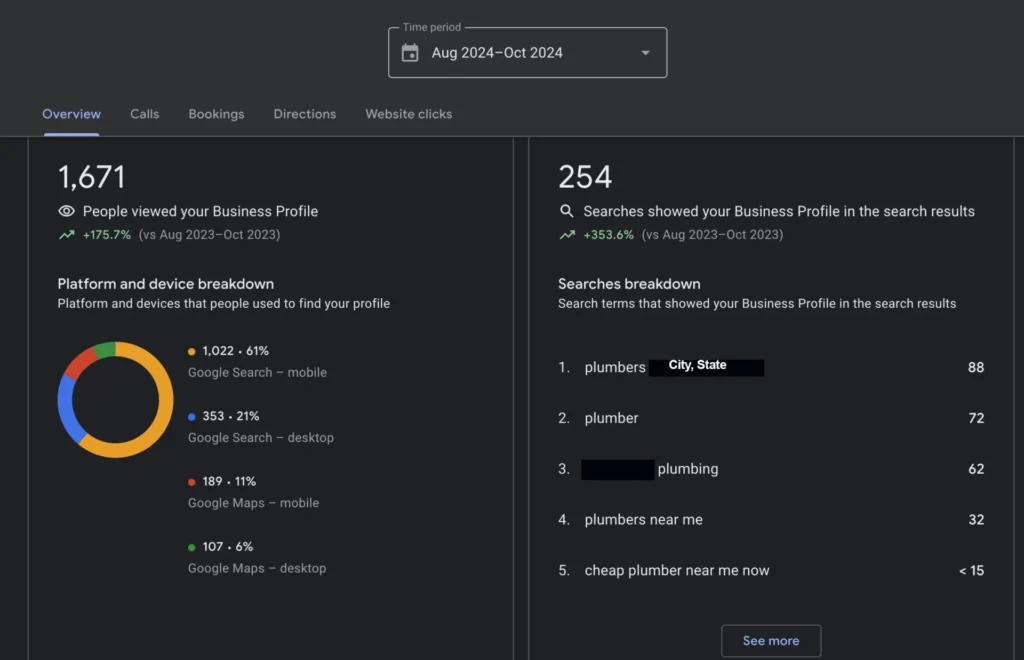Click the green dot for Google Maps desktop

pos(191,547)
